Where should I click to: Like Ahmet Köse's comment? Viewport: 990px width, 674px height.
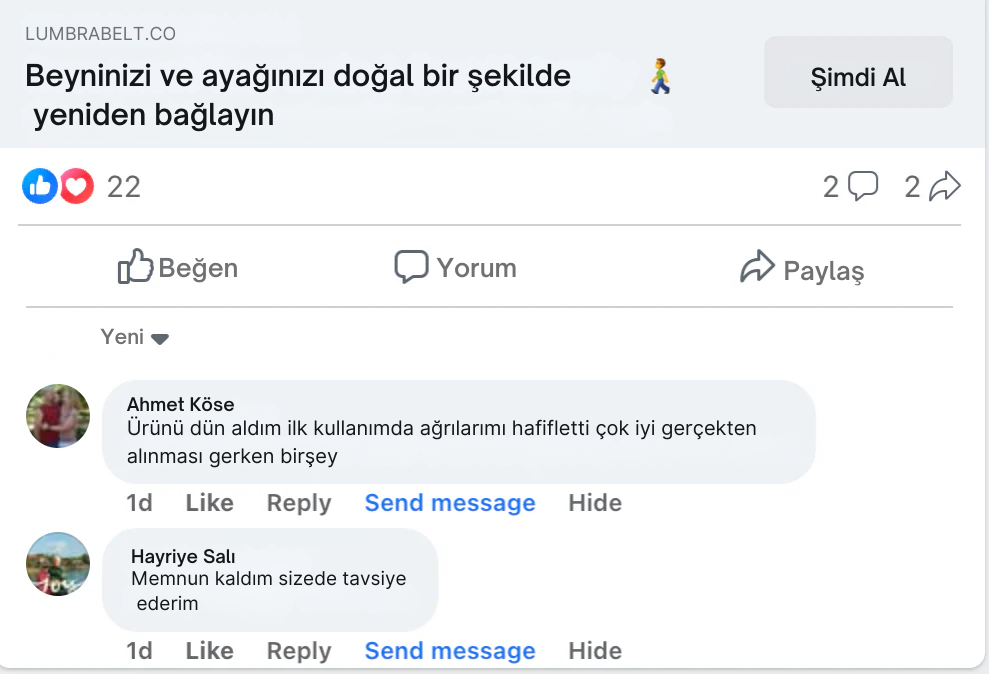[x=209, y=503]
